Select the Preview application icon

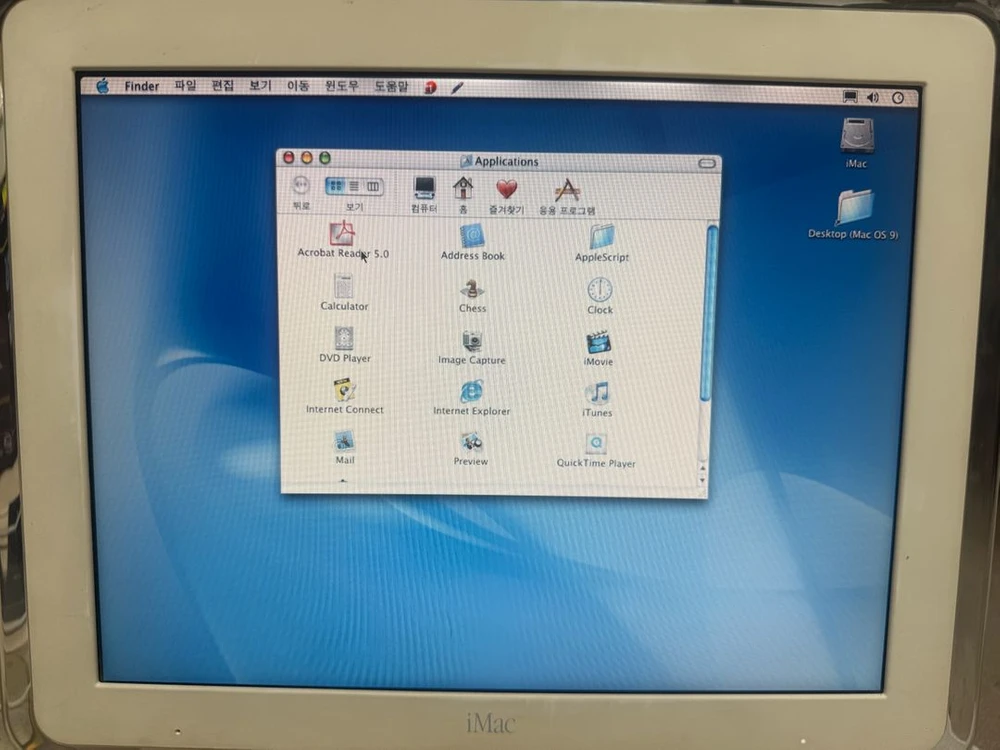[471, 443]
